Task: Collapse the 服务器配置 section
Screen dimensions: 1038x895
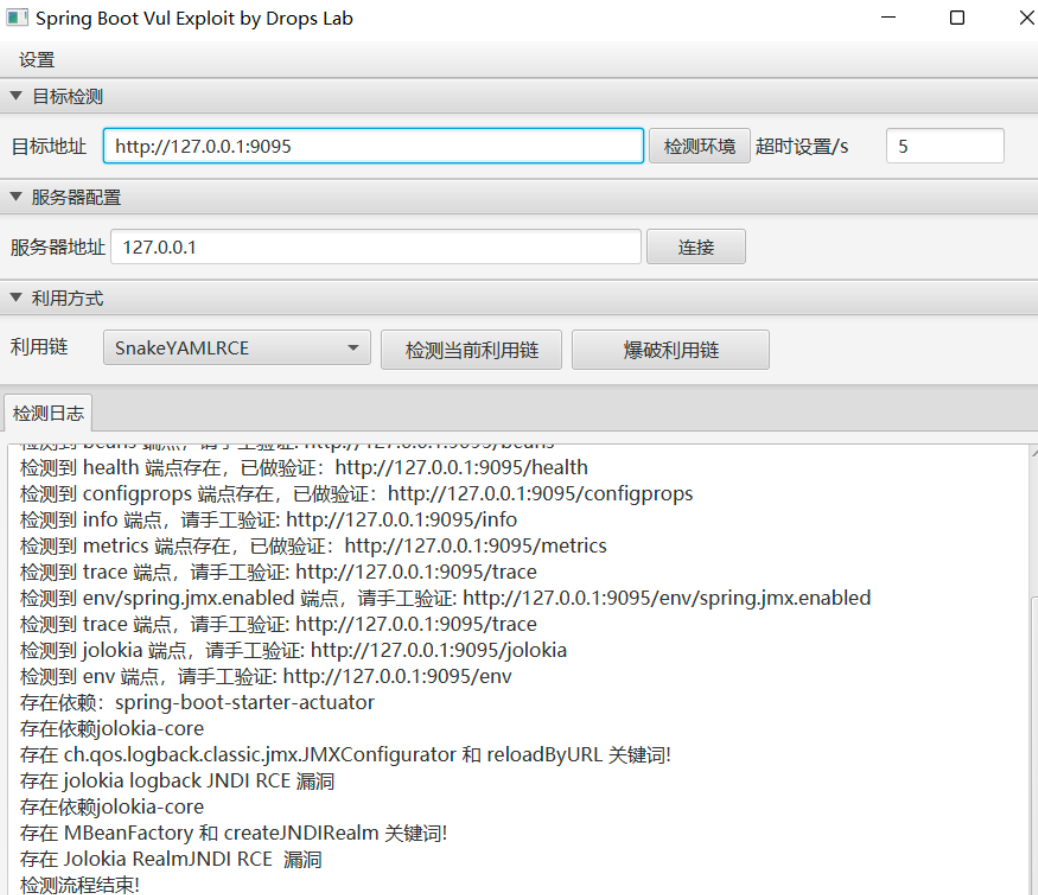Action: 17,197
